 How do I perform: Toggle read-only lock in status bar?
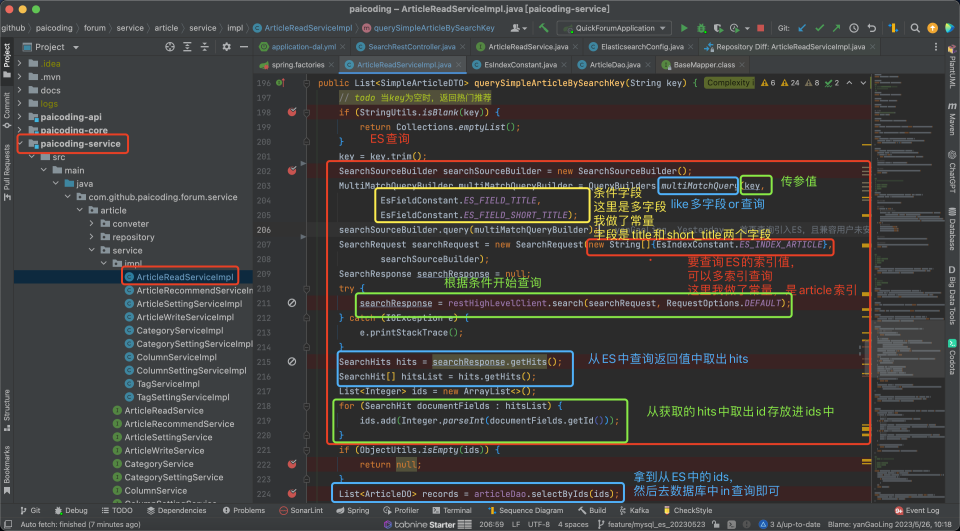pos(716,524)
